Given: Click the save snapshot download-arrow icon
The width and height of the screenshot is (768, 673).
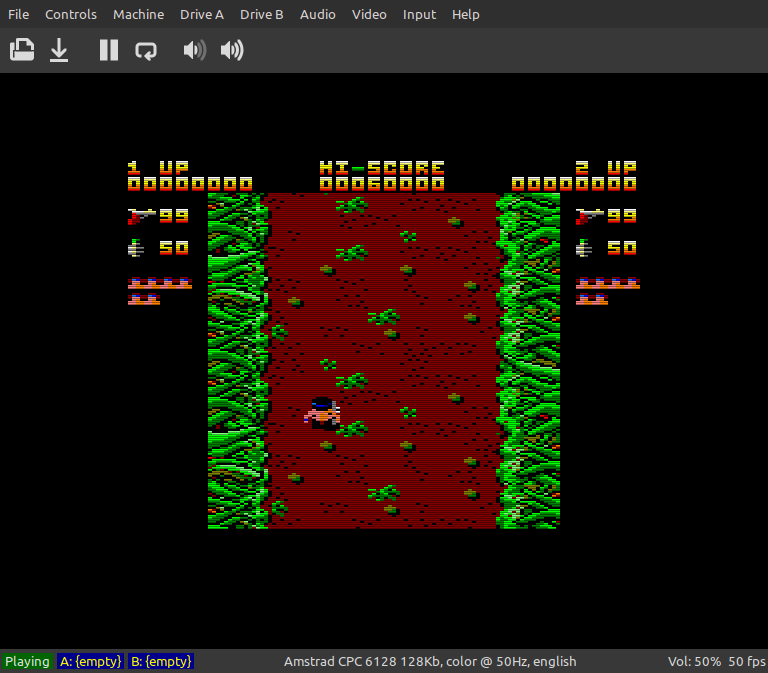Looking at the screenshot, I should click(x=59, y=50).
